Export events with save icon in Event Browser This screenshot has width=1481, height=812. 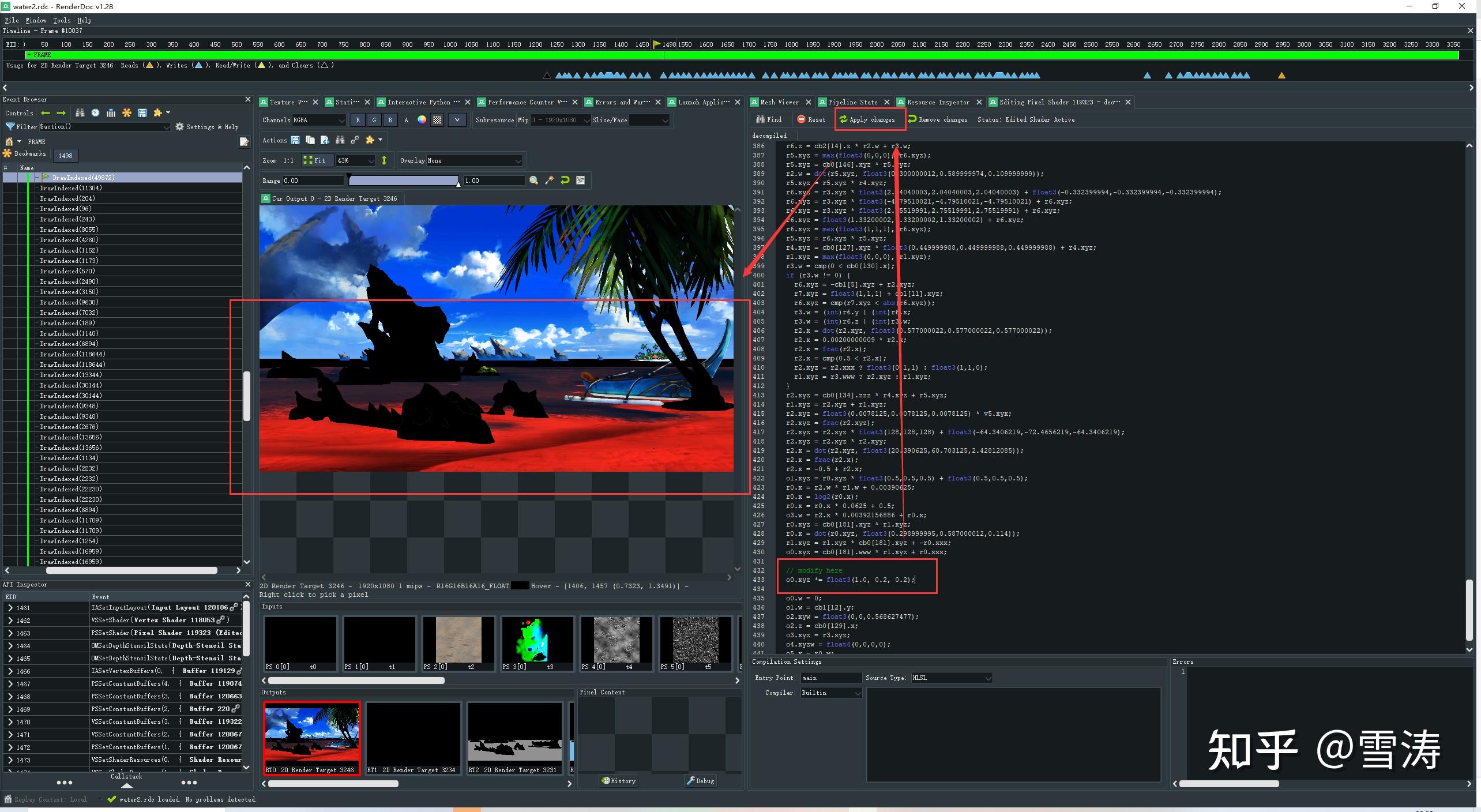tap(142, 113)
